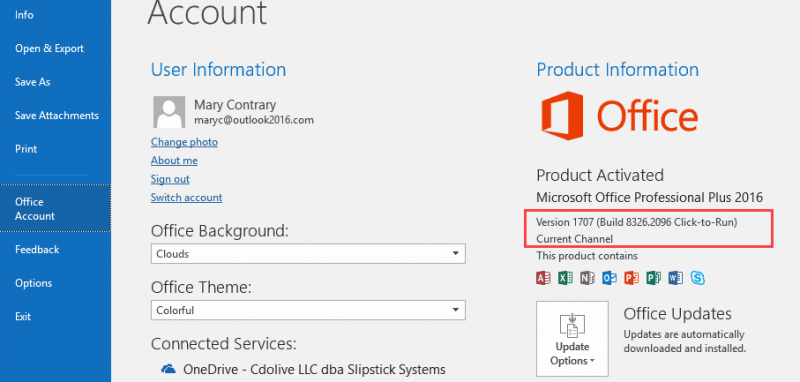The width and height of the screenshot is (800, 382).
Task: Click the Office logo in Product Information
Action: (619, 115)
